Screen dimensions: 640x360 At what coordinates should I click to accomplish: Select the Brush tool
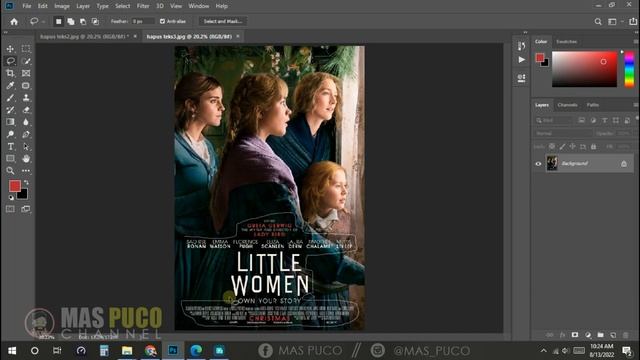tap(10, 98)
